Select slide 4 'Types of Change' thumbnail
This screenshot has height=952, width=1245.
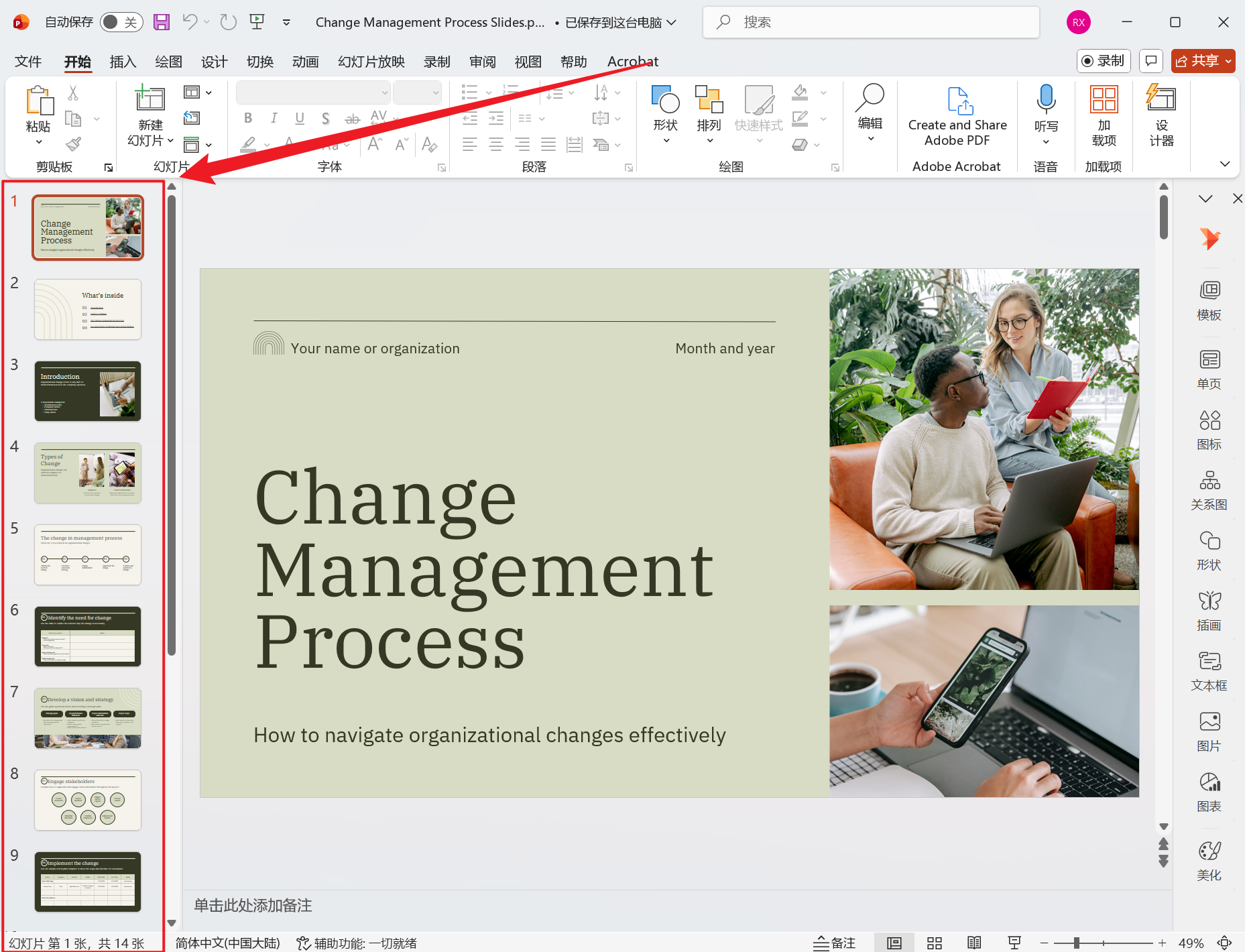[87, 473]
